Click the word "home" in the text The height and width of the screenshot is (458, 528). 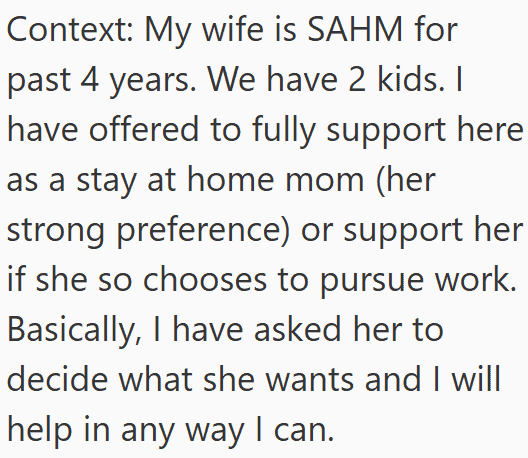tap(231, 179)
